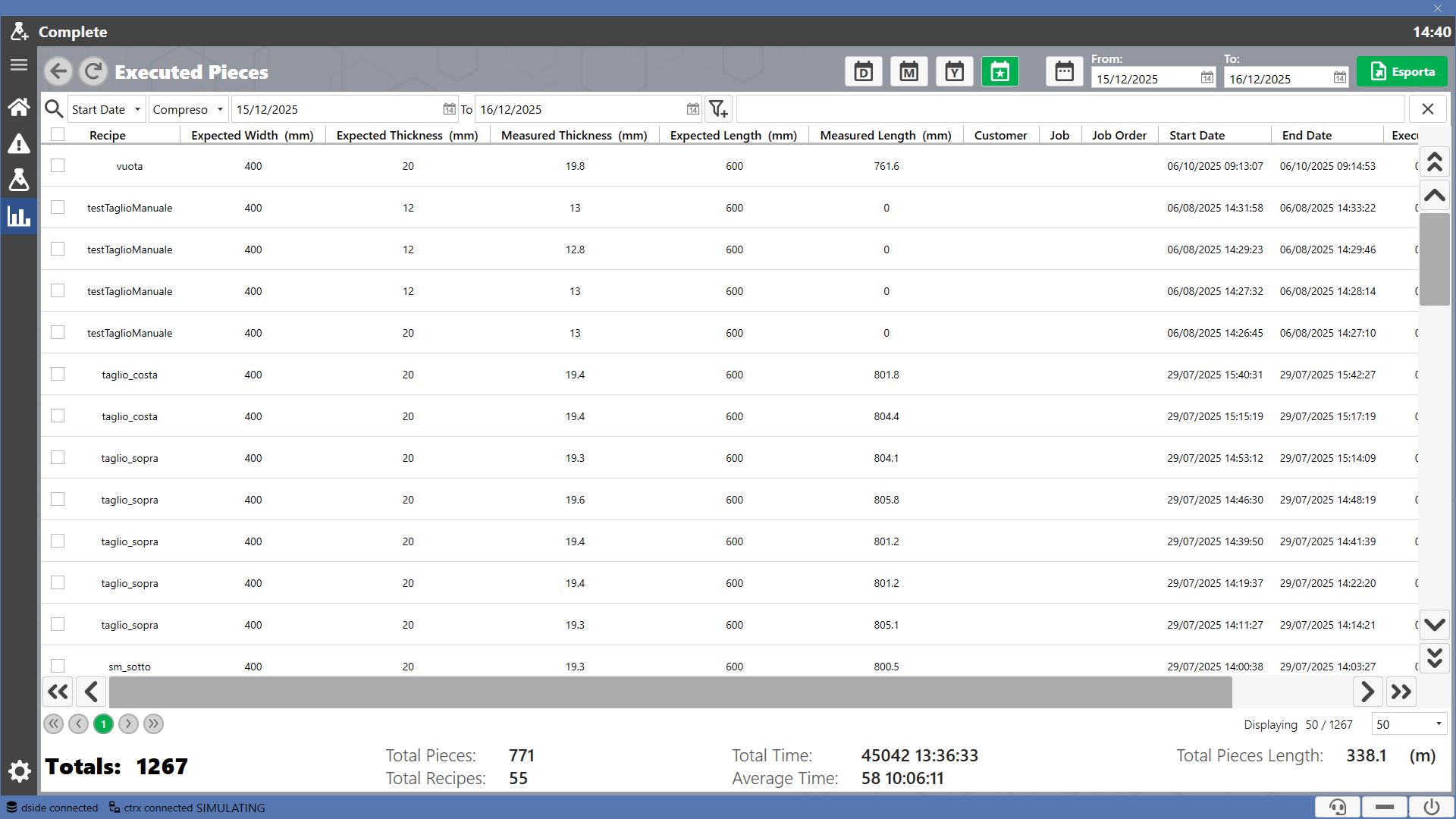Open To date 16/12/2025 calendar picker

coord(1339,78)
